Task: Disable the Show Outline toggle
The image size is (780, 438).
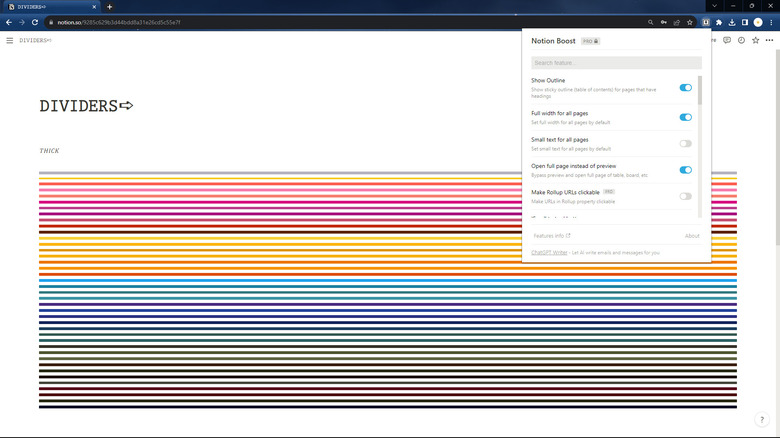Action: (x=685, y=88)
